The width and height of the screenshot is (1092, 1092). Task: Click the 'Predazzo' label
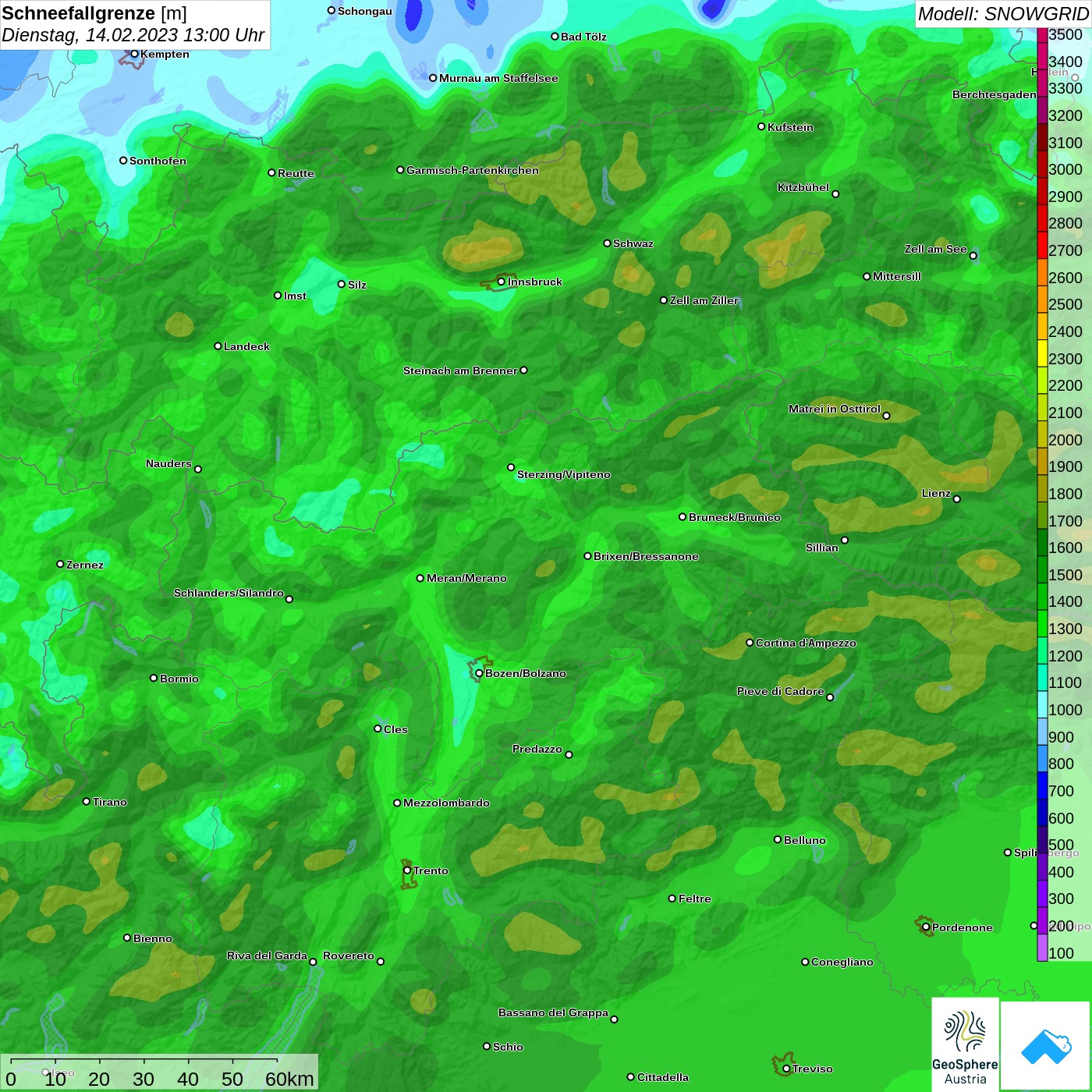537,749
